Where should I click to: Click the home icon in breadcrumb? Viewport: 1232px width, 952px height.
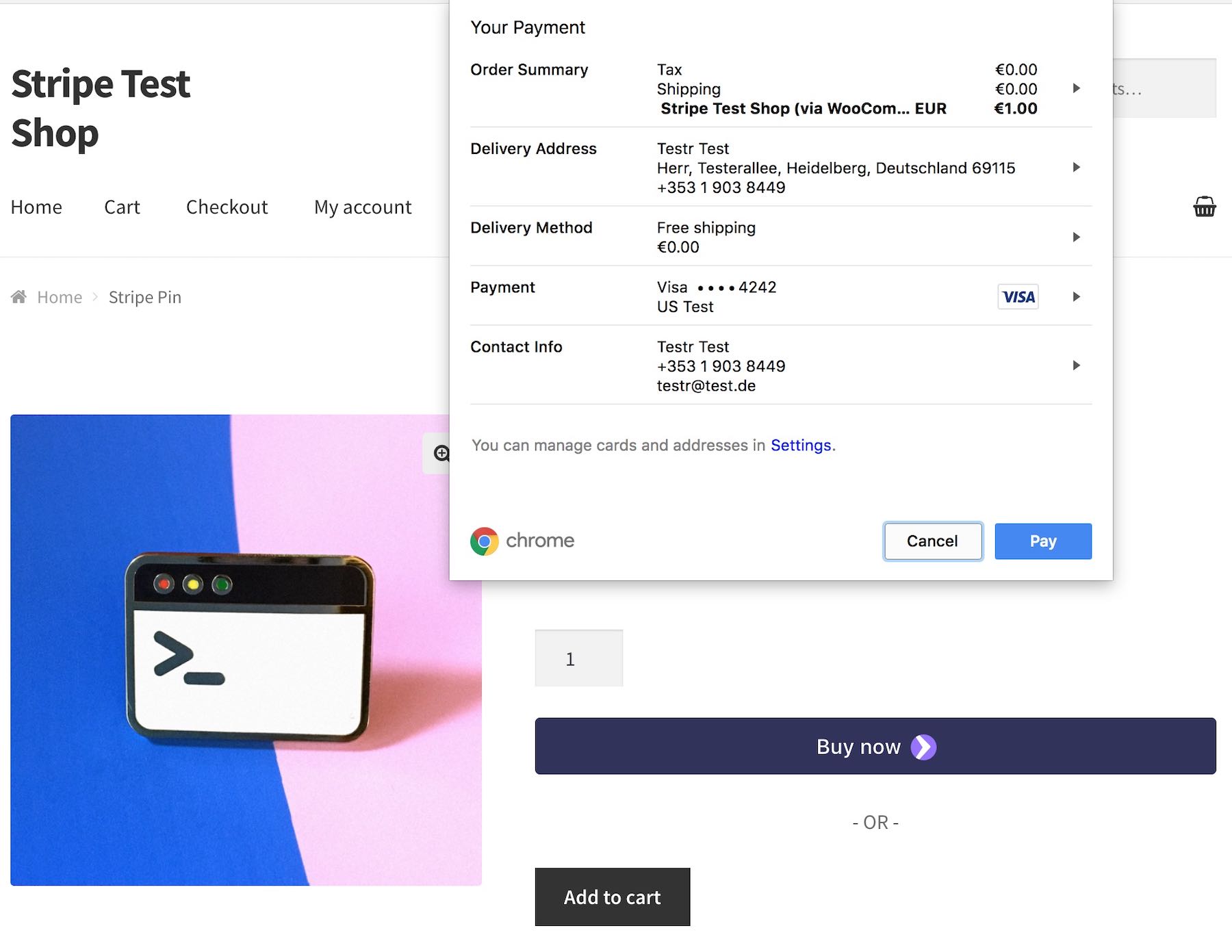[19, 296]
